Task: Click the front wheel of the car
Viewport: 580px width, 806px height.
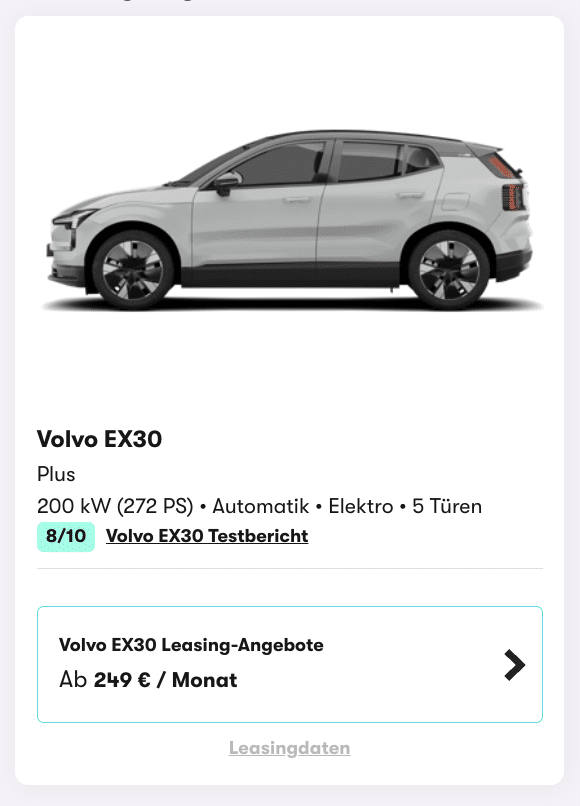Action: coord(133,269)
